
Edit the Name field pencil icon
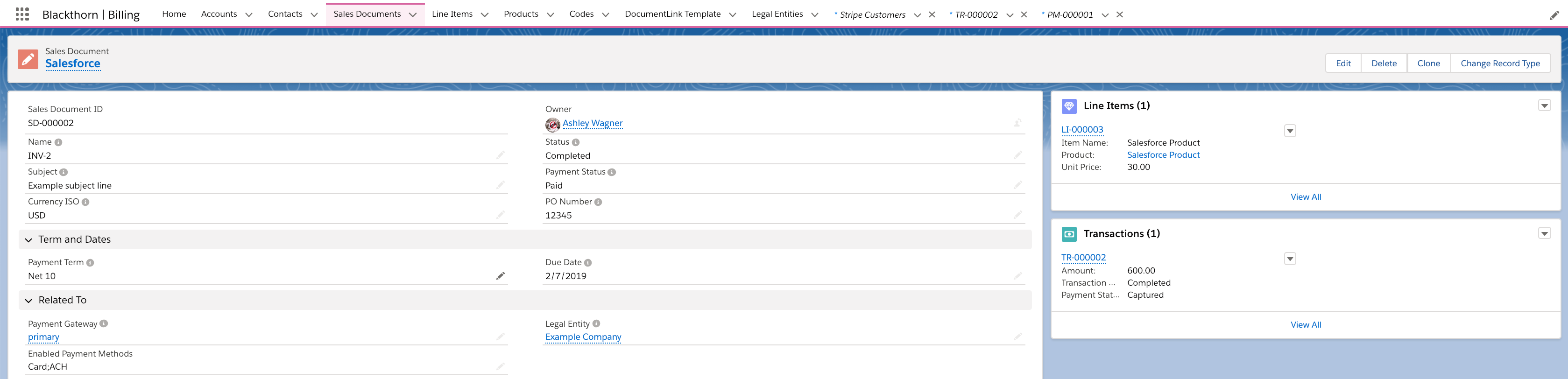click(x=501, y=155)
